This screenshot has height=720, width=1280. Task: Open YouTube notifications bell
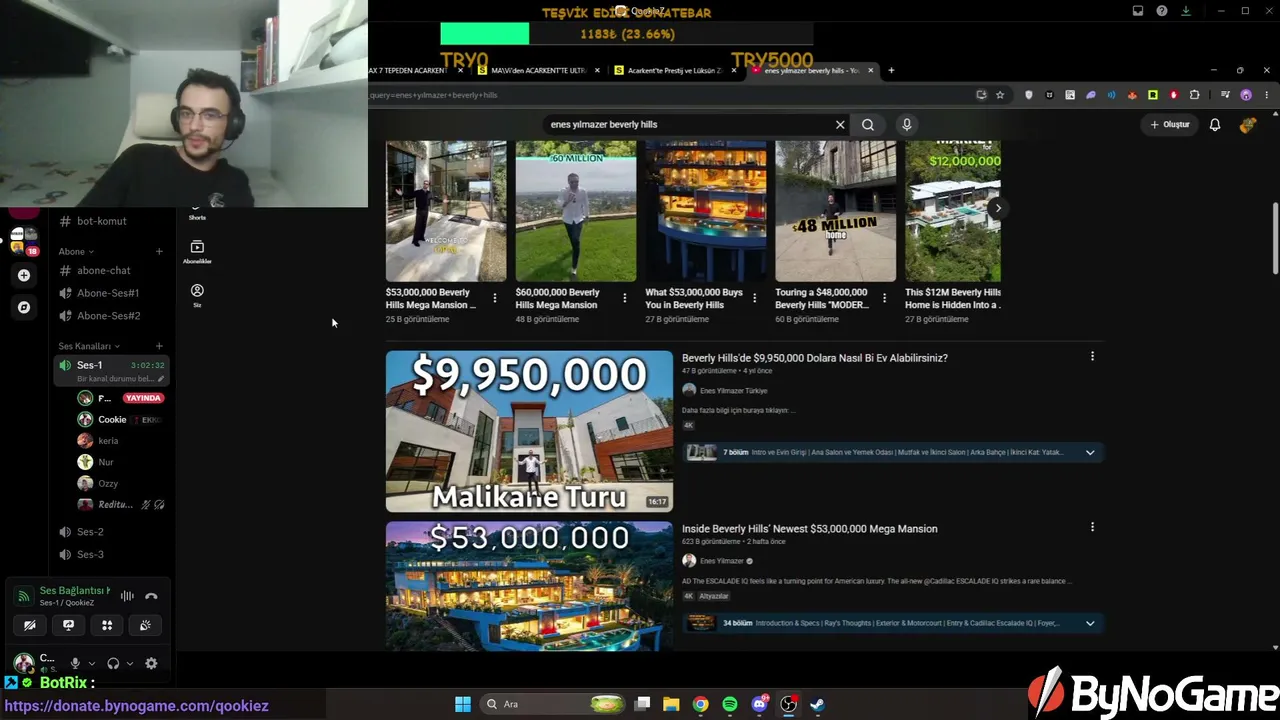click(x=1215, y=125)
